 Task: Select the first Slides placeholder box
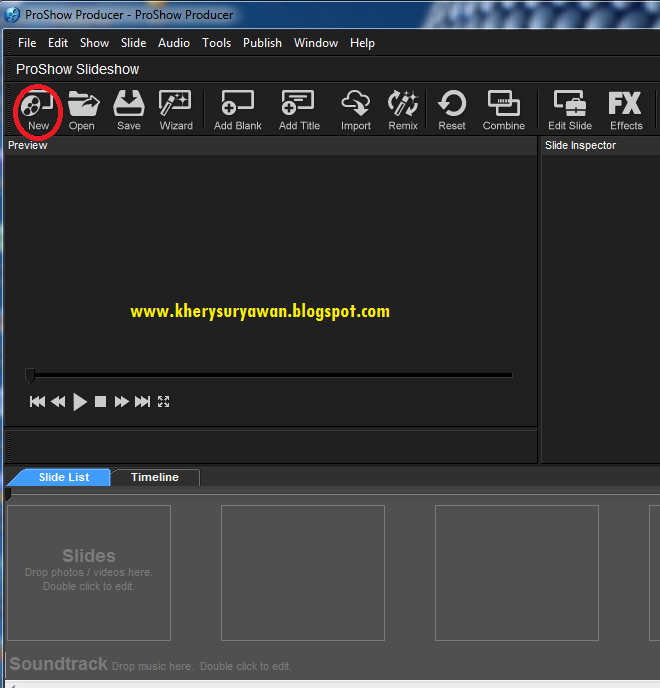[89, 573]
